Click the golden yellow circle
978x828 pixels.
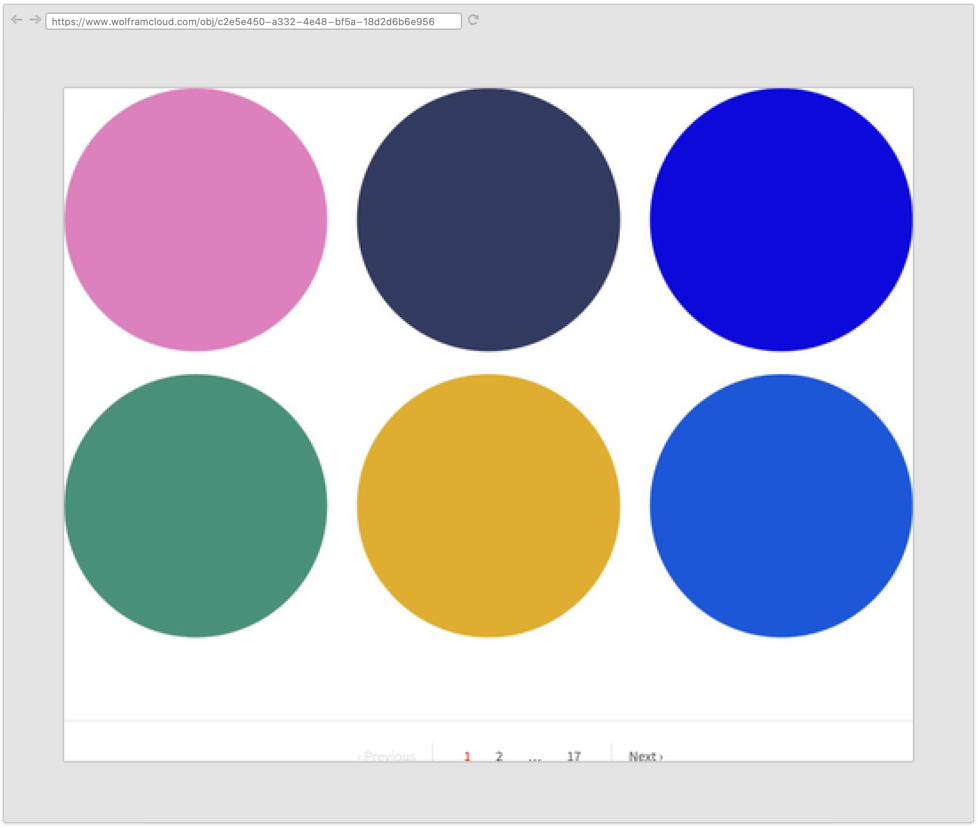coord(488,506)
